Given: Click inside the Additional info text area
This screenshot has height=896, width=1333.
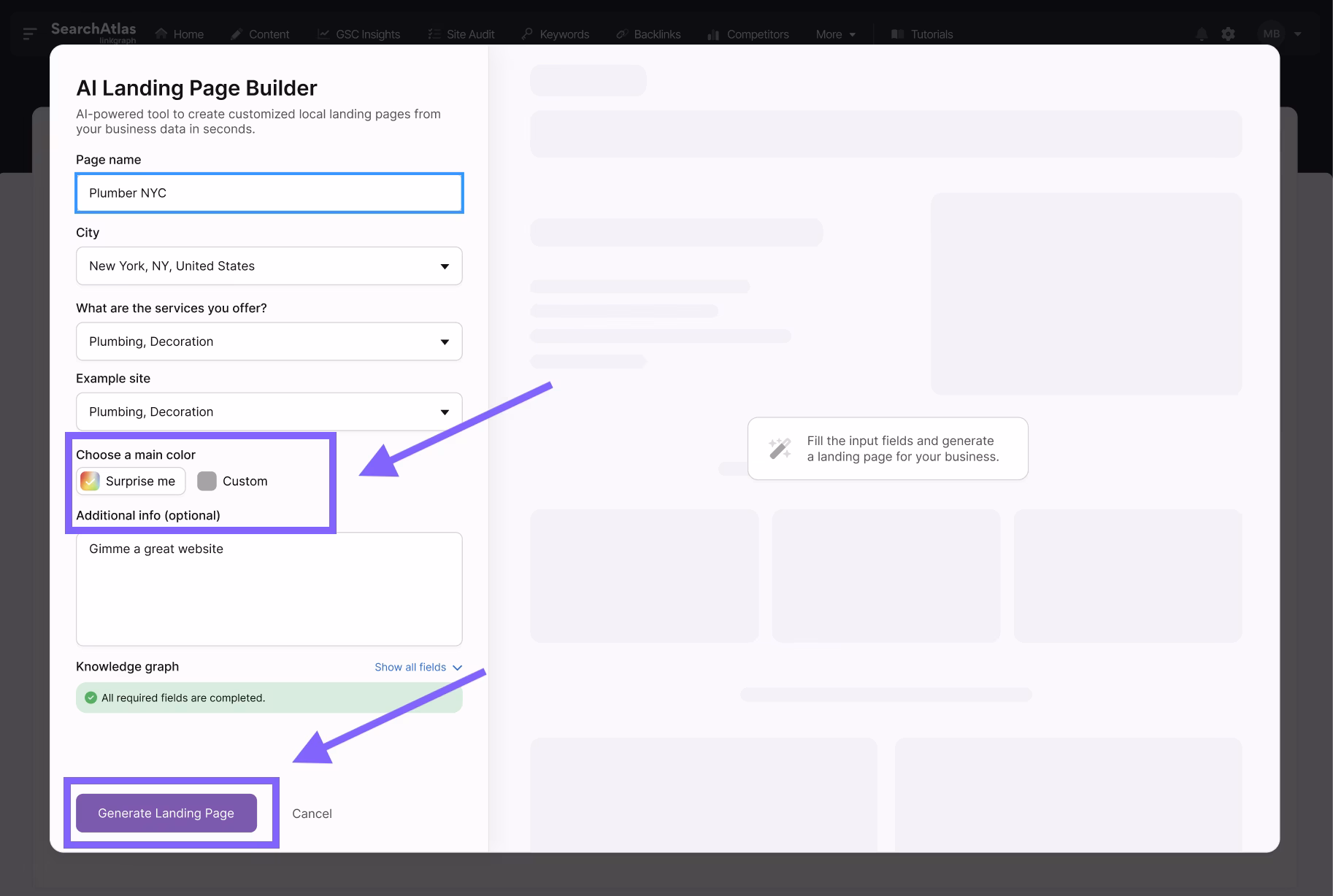Looking at the screenshot, I should [269, 590].
